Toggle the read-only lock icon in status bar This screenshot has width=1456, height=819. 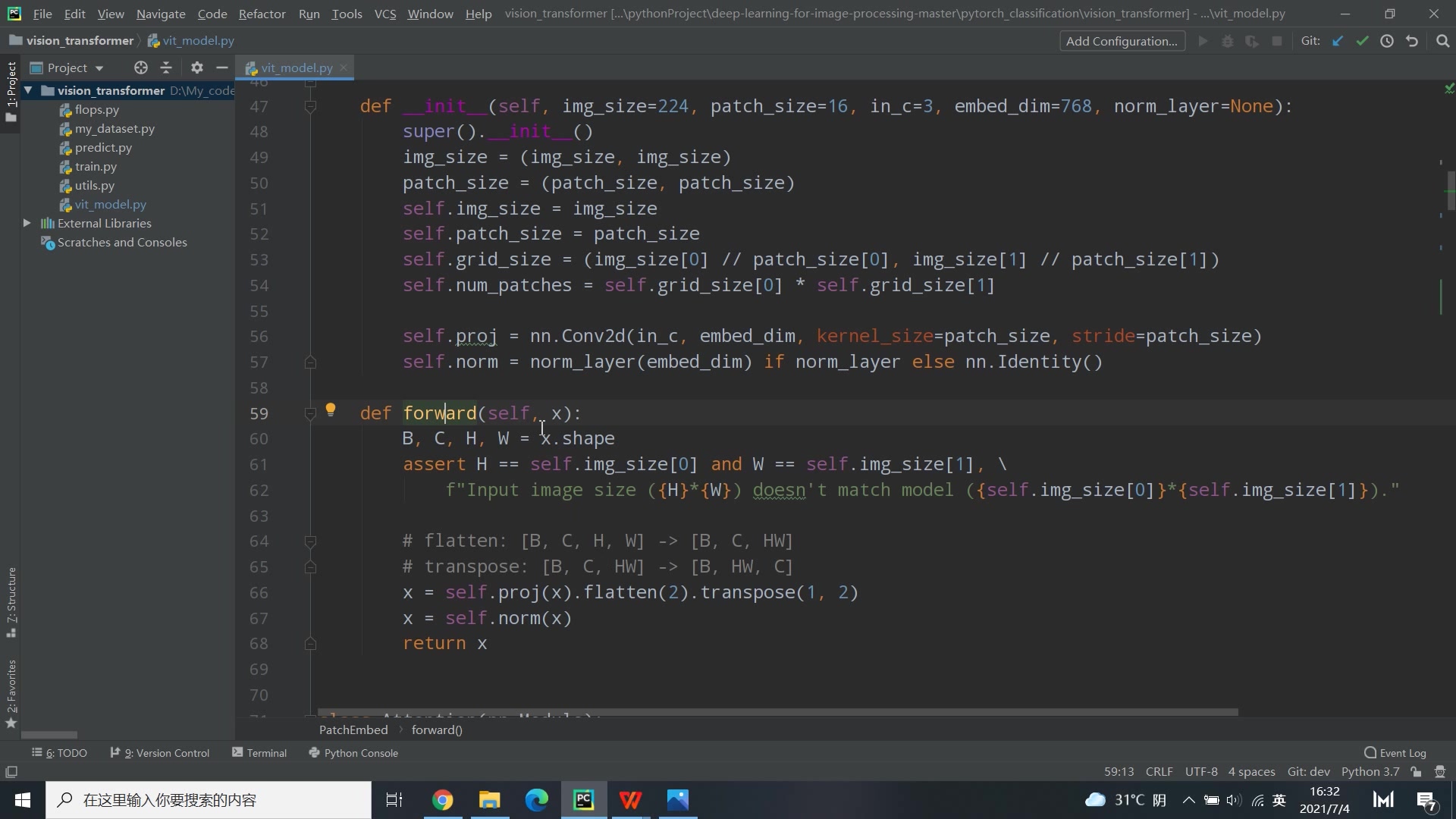(x=1416, y=772)
